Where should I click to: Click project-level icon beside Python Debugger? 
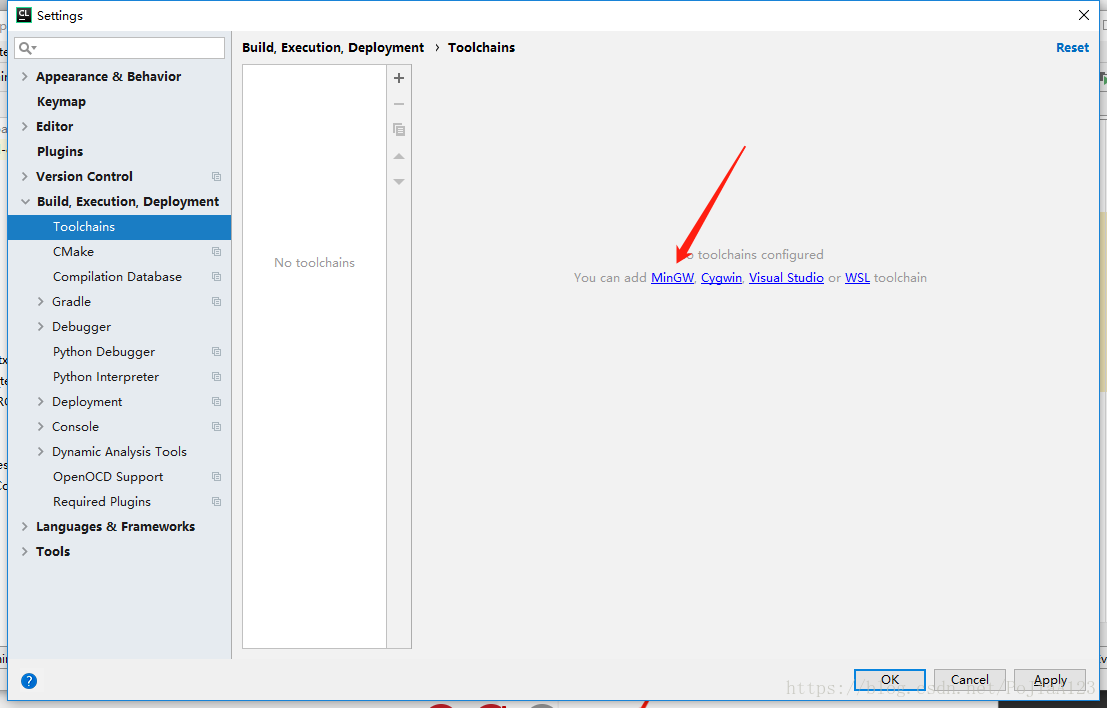click(x=217, y=352)
